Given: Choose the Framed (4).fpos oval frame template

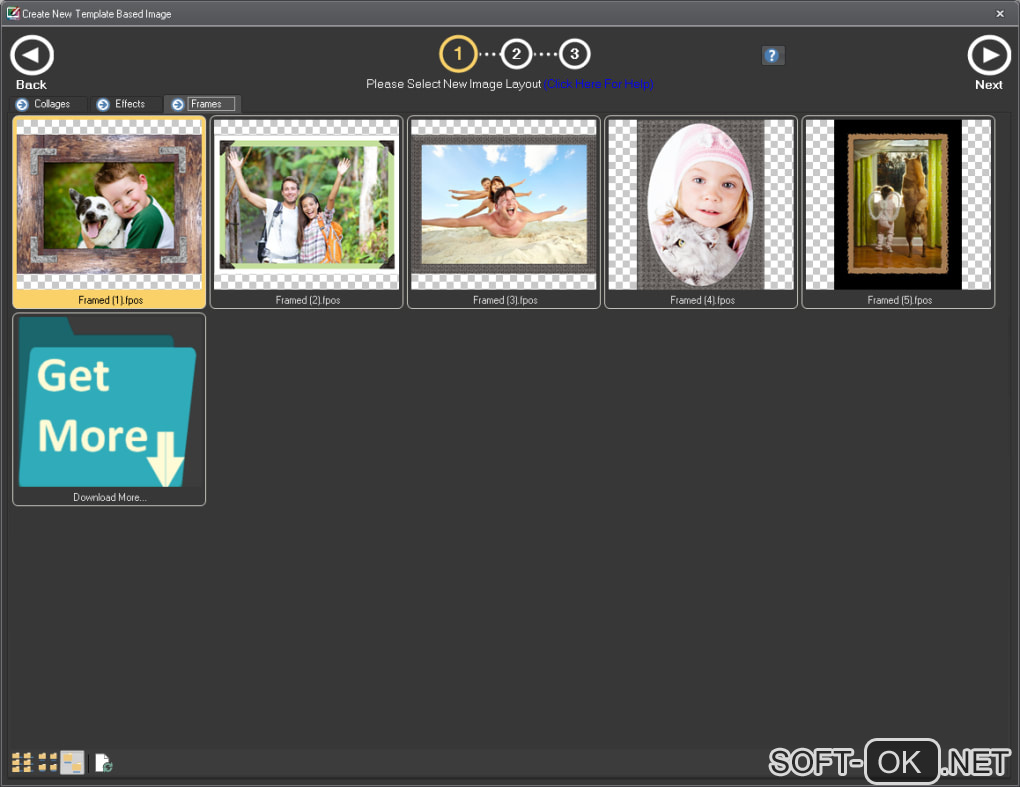Looking at the screenshot, I should pos(701,212).
